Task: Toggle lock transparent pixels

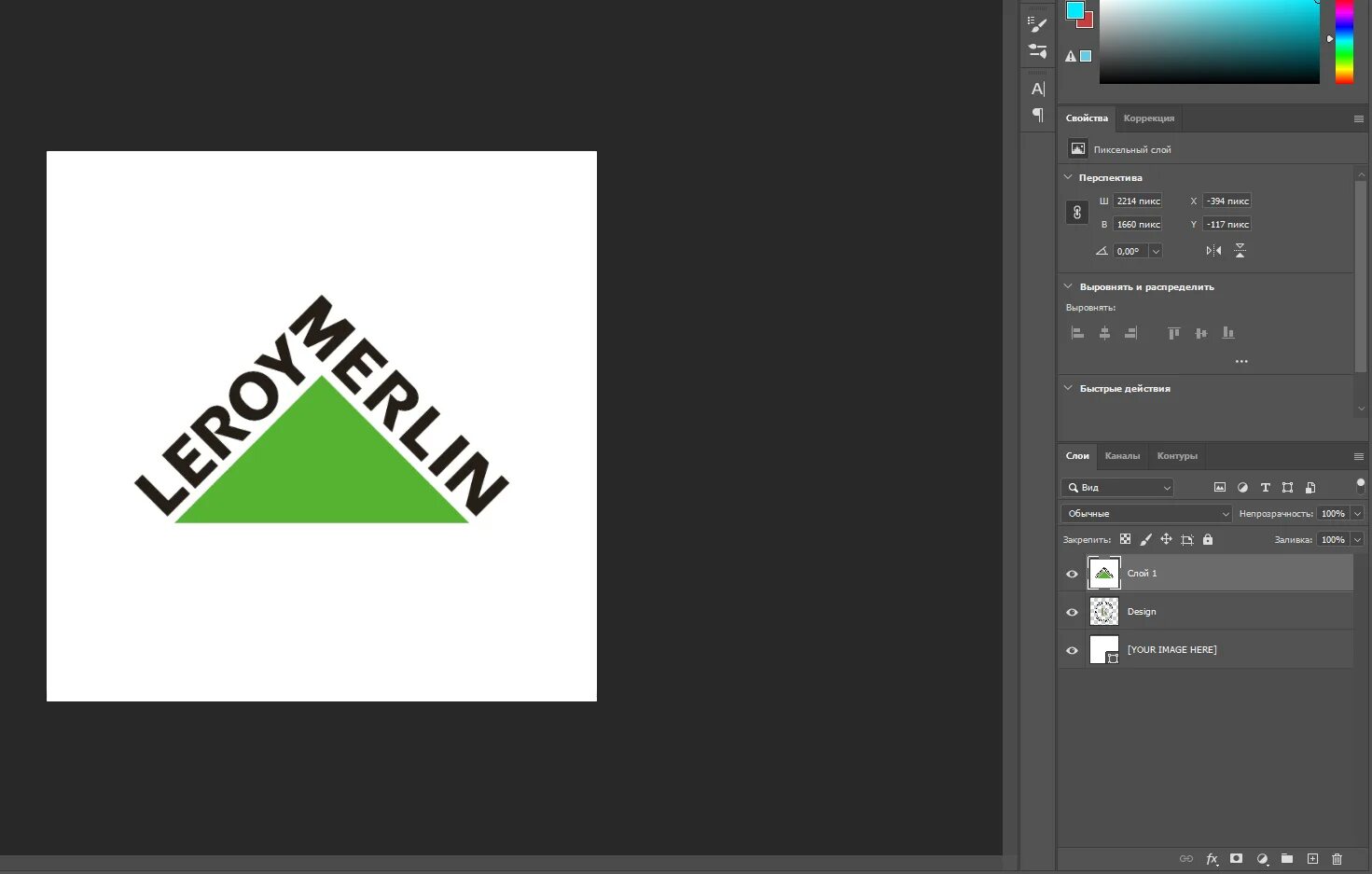Action: click(x=1125, y=539)
